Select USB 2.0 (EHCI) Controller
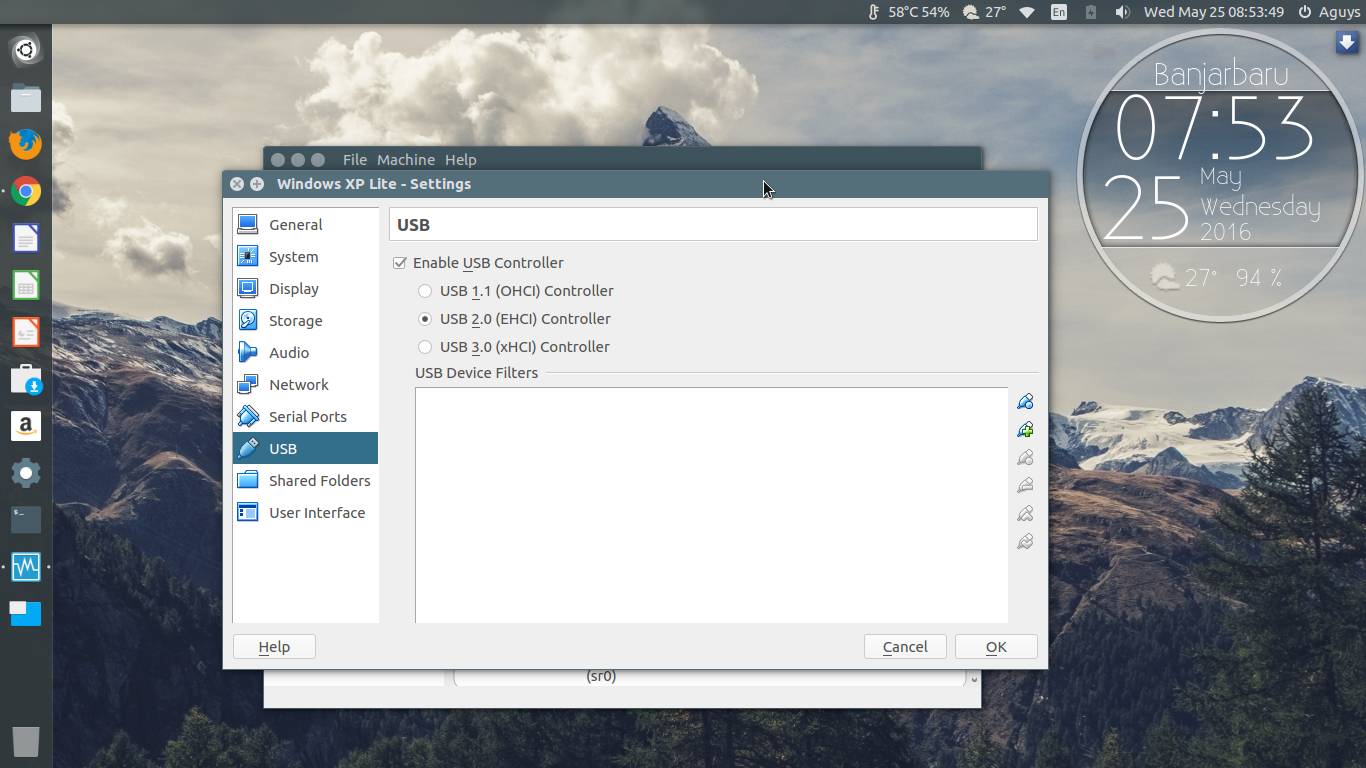This screenshot has height=768, width=1366. coord(425,319)
